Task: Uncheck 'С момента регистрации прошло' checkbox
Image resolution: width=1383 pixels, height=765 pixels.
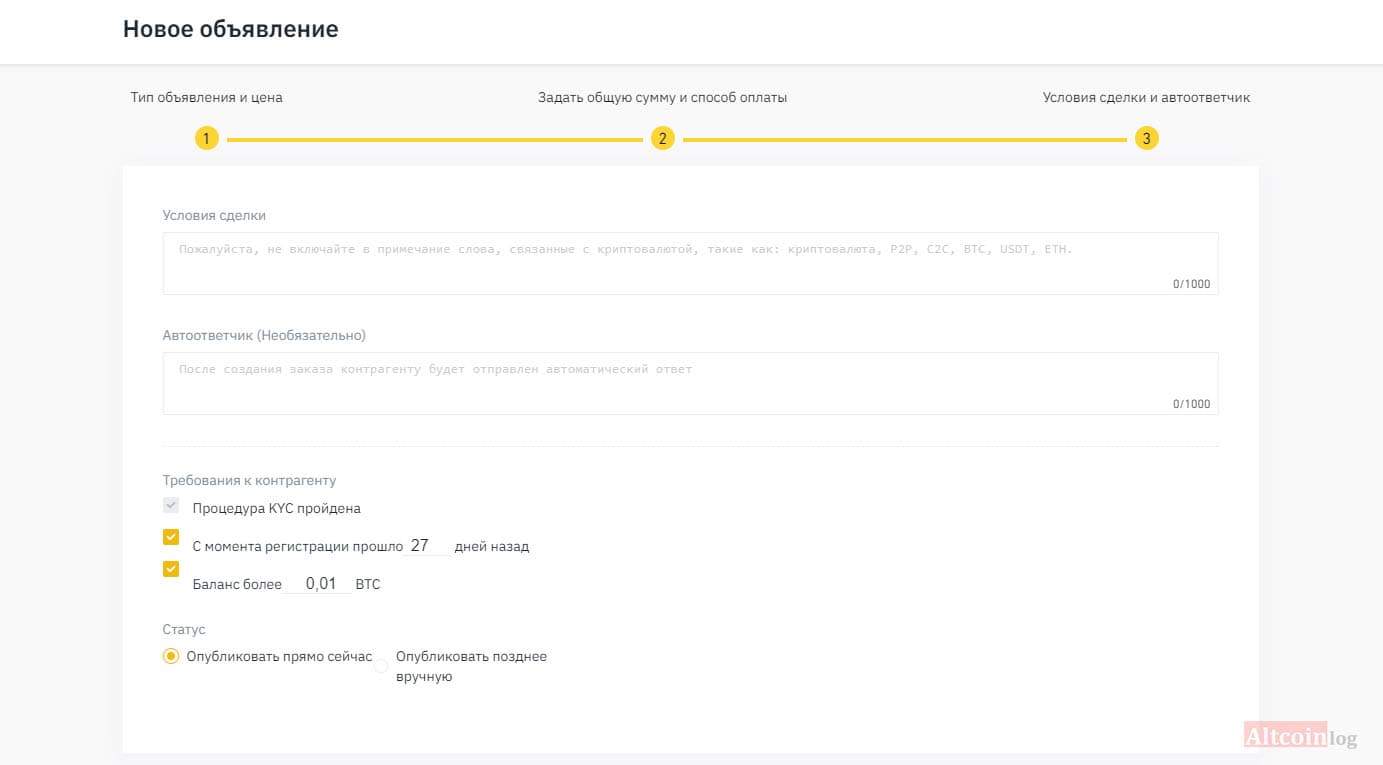Action: 171,537
